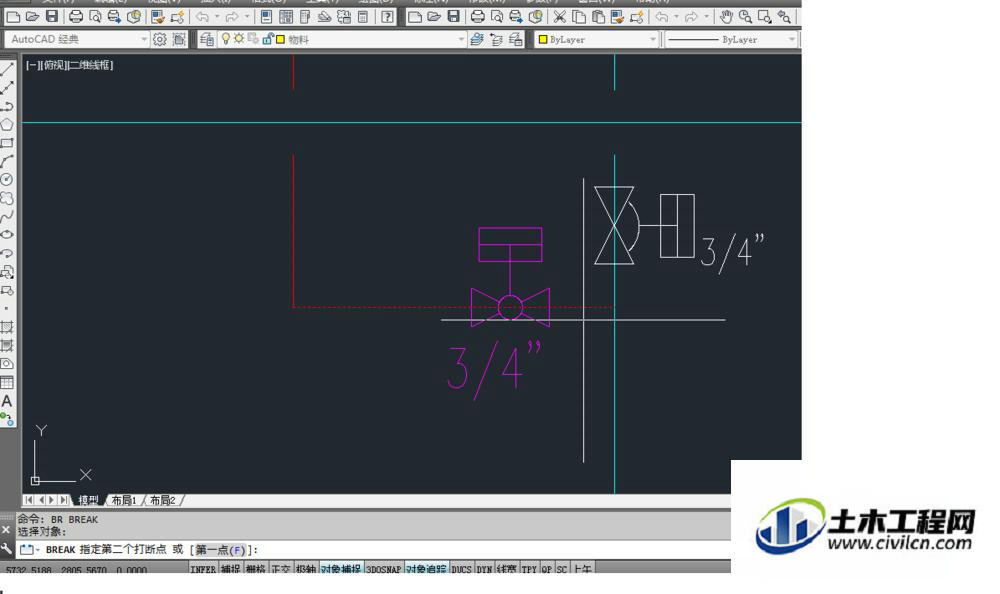Jump to first layout tab arrow
The height and width of the screenshot is (594, 1000).
pyautogui.click(x=29, y=500)
